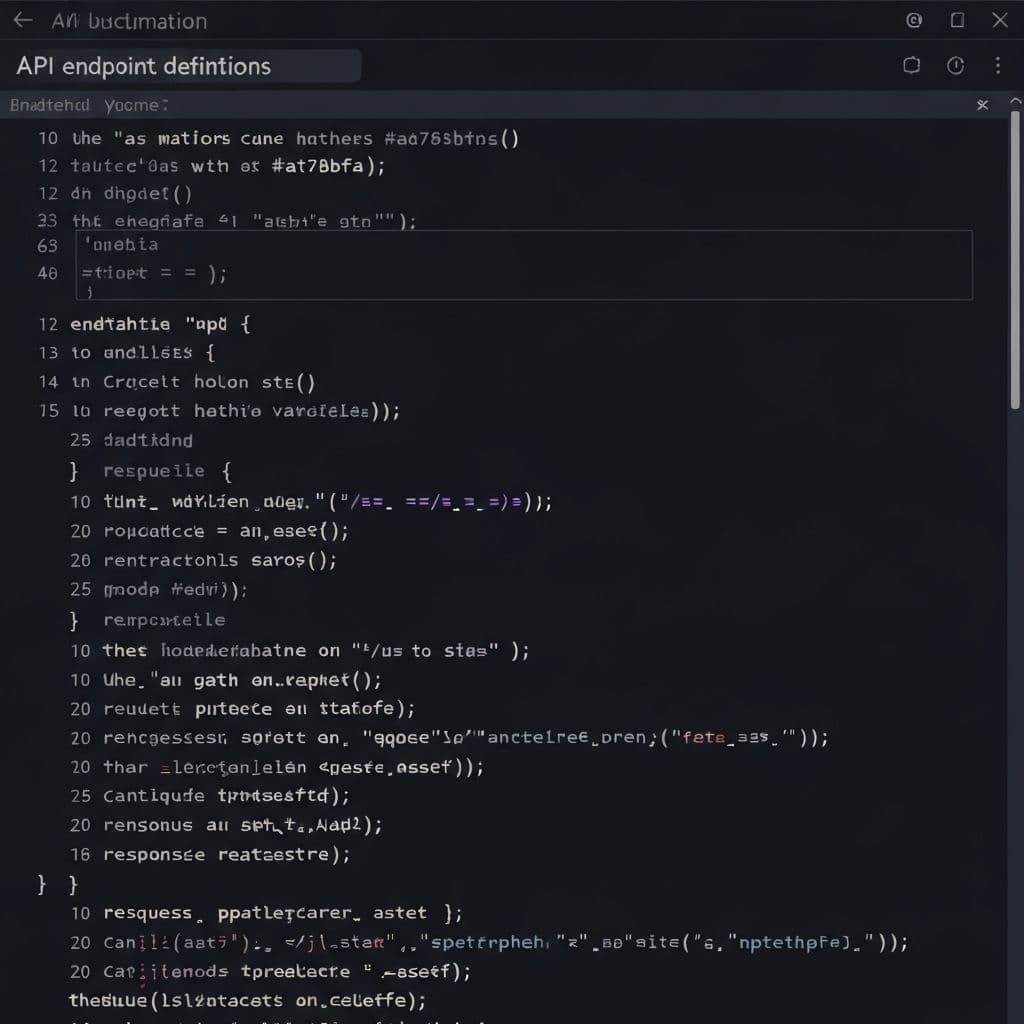Open the three-dot more options icon
This screenshot has width=1024, height=1024.
997,65
